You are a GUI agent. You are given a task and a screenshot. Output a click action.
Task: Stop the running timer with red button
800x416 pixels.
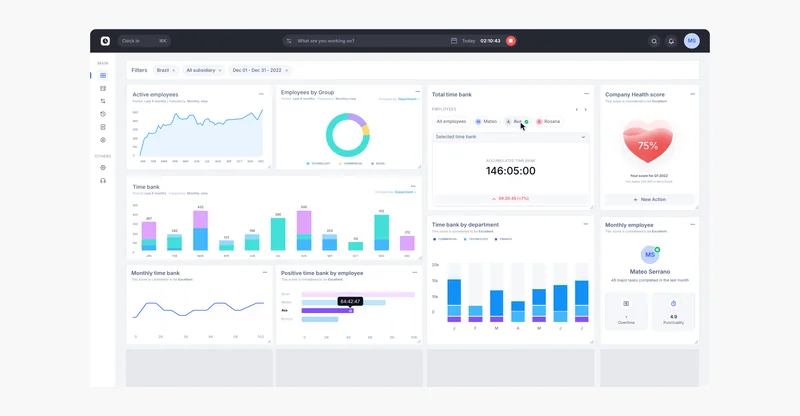click(x=511, y=41)
